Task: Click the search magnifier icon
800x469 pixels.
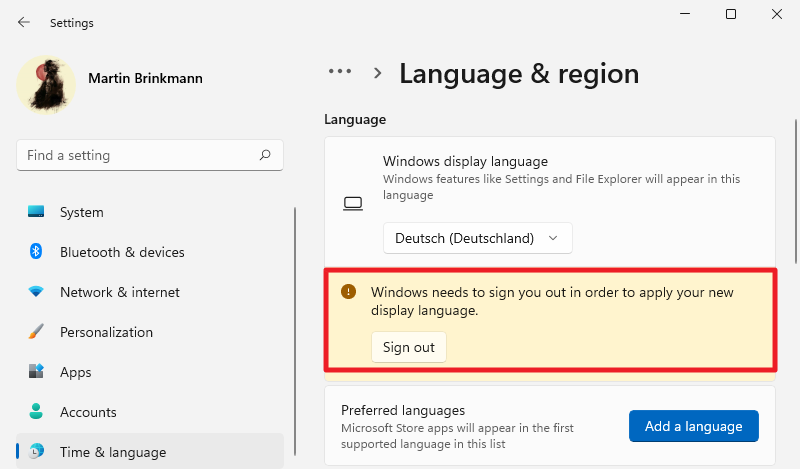Action: [x=265, y=155]
